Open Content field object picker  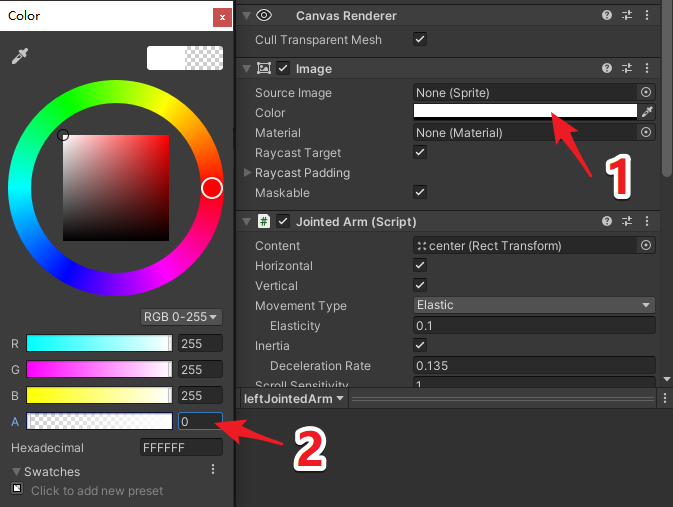646,246
